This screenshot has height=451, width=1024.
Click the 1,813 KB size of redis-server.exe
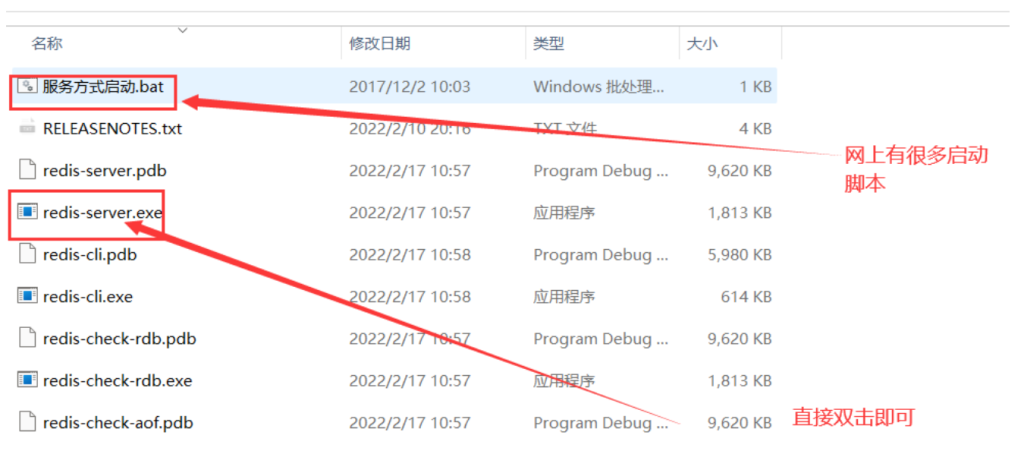point(740,212)
